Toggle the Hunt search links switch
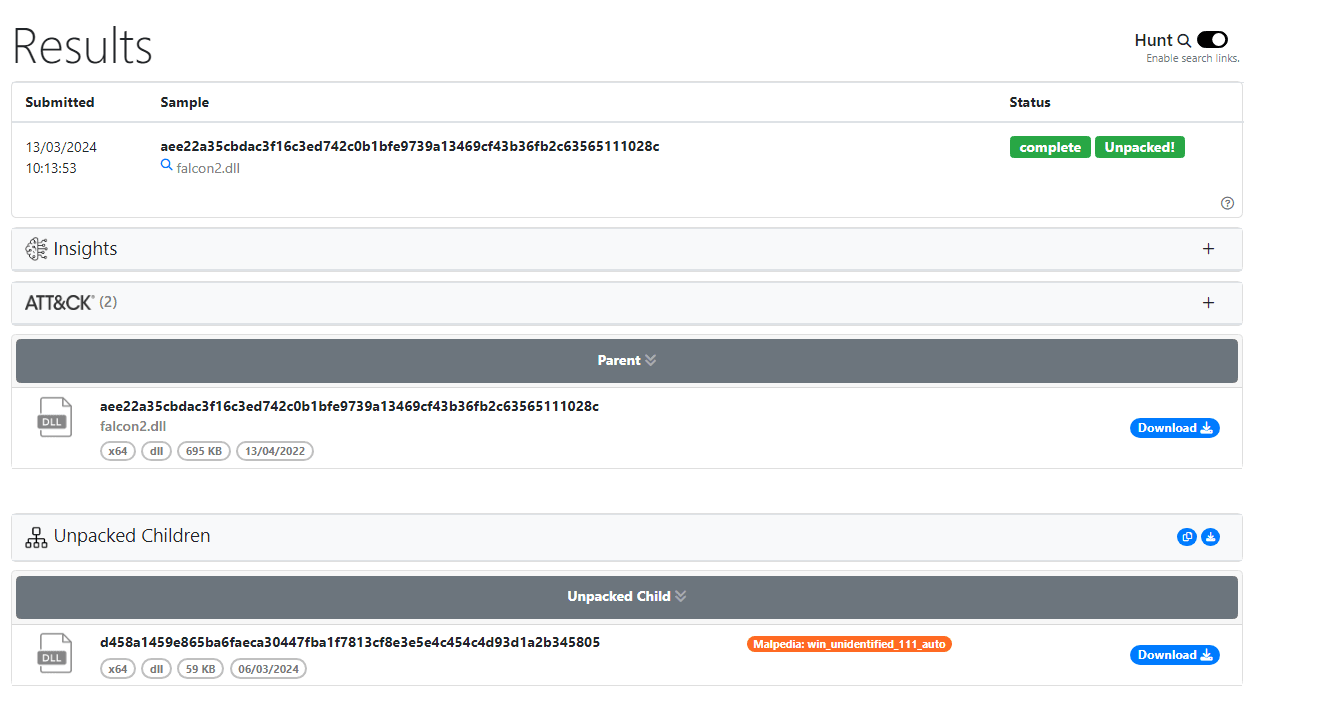1320x711 pixels. tap(1212, 40)
